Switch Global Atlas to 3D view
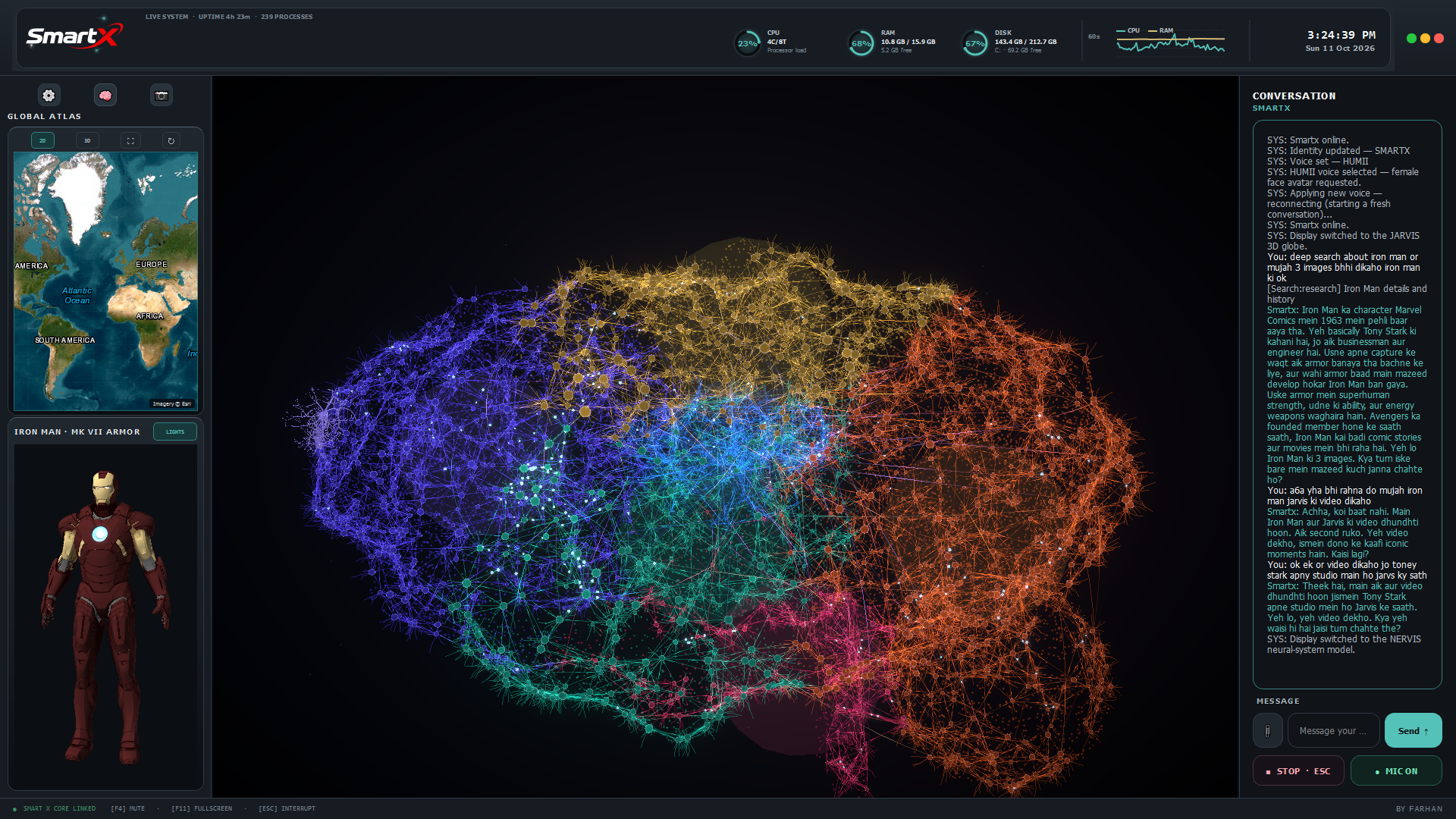 click(87, 140)
